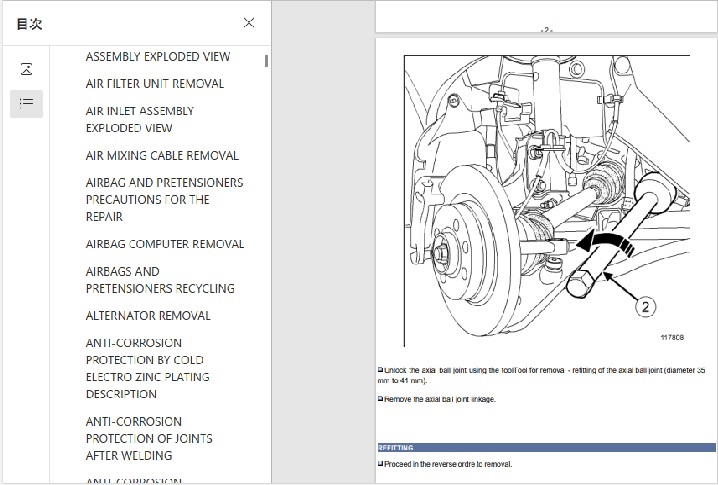The width and height of the screenshot is (718, 485).
Task: Click 'Proceed in the reverse order to removal' text
Action: [448, 464]
